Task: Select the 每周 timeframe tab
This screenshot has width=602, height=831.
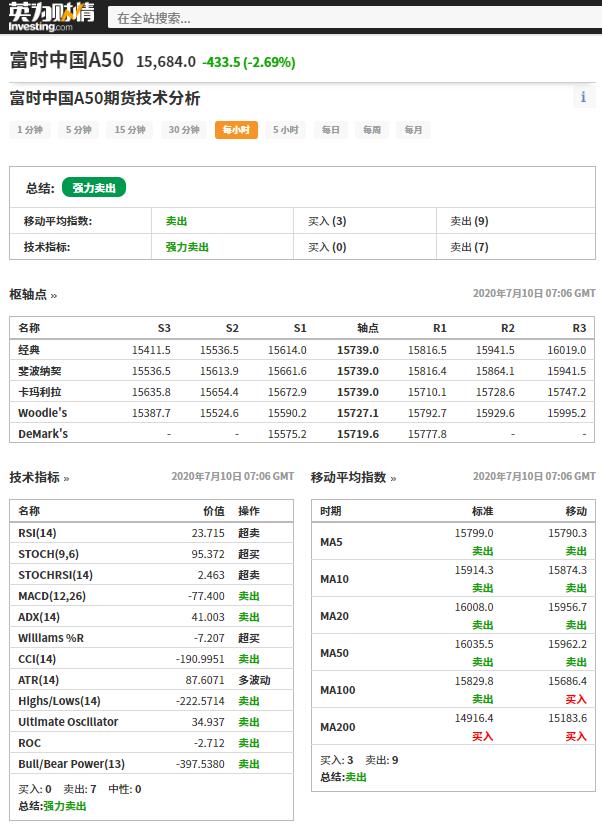Action: pyautogui.click(x=371, y=130)
